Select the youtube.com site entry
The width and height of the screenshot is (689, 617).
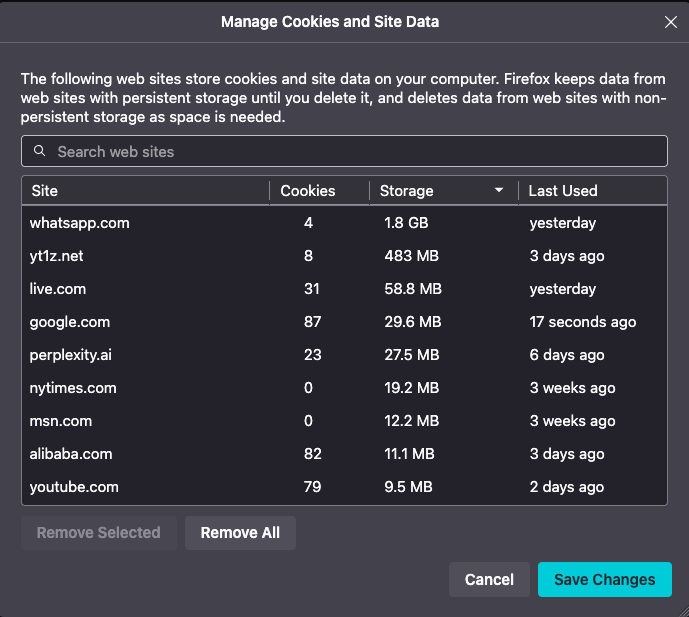click(x=74, y=487)
